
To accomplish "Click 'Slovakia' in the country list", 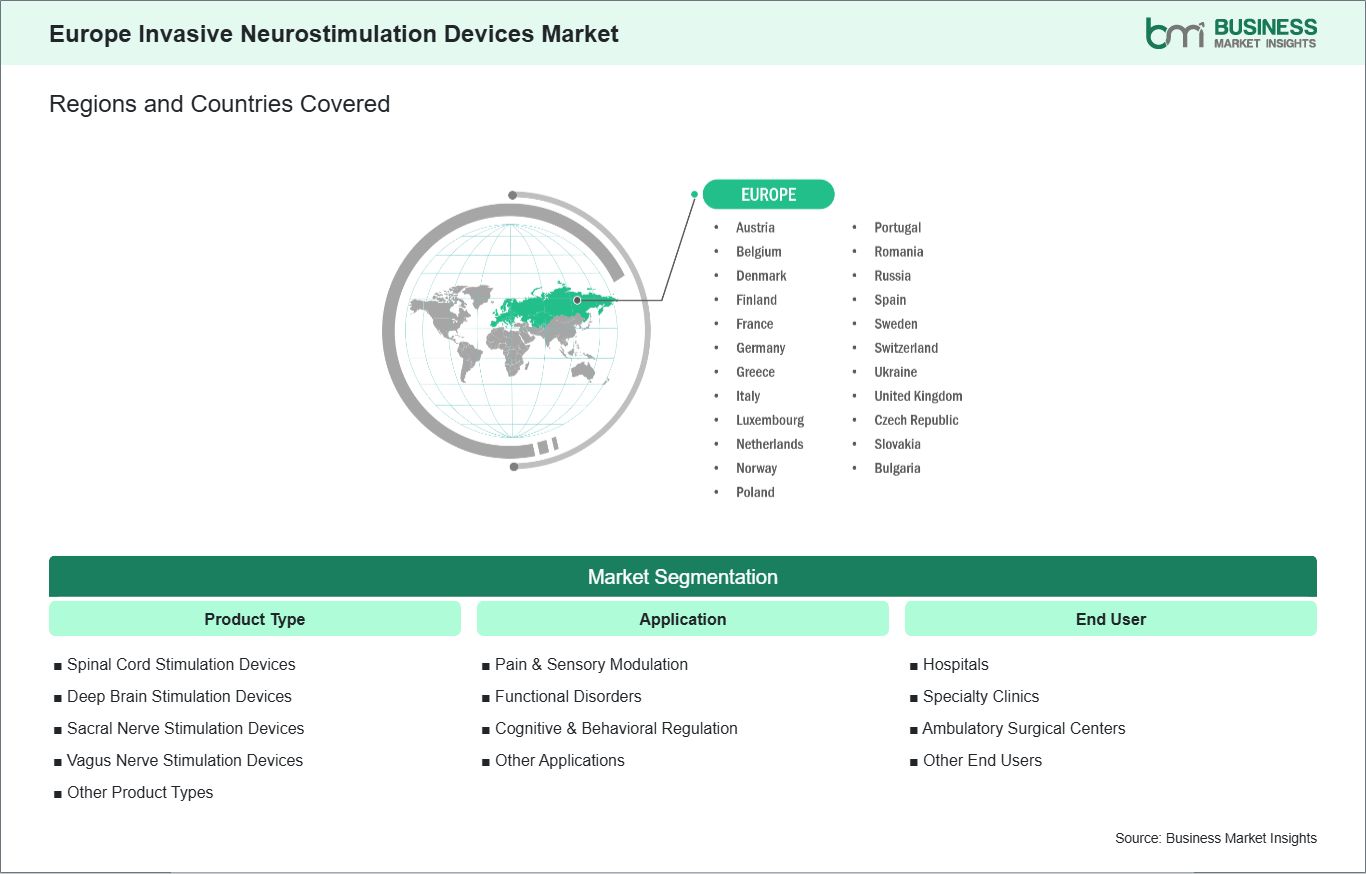I will (x=897, y=444).
